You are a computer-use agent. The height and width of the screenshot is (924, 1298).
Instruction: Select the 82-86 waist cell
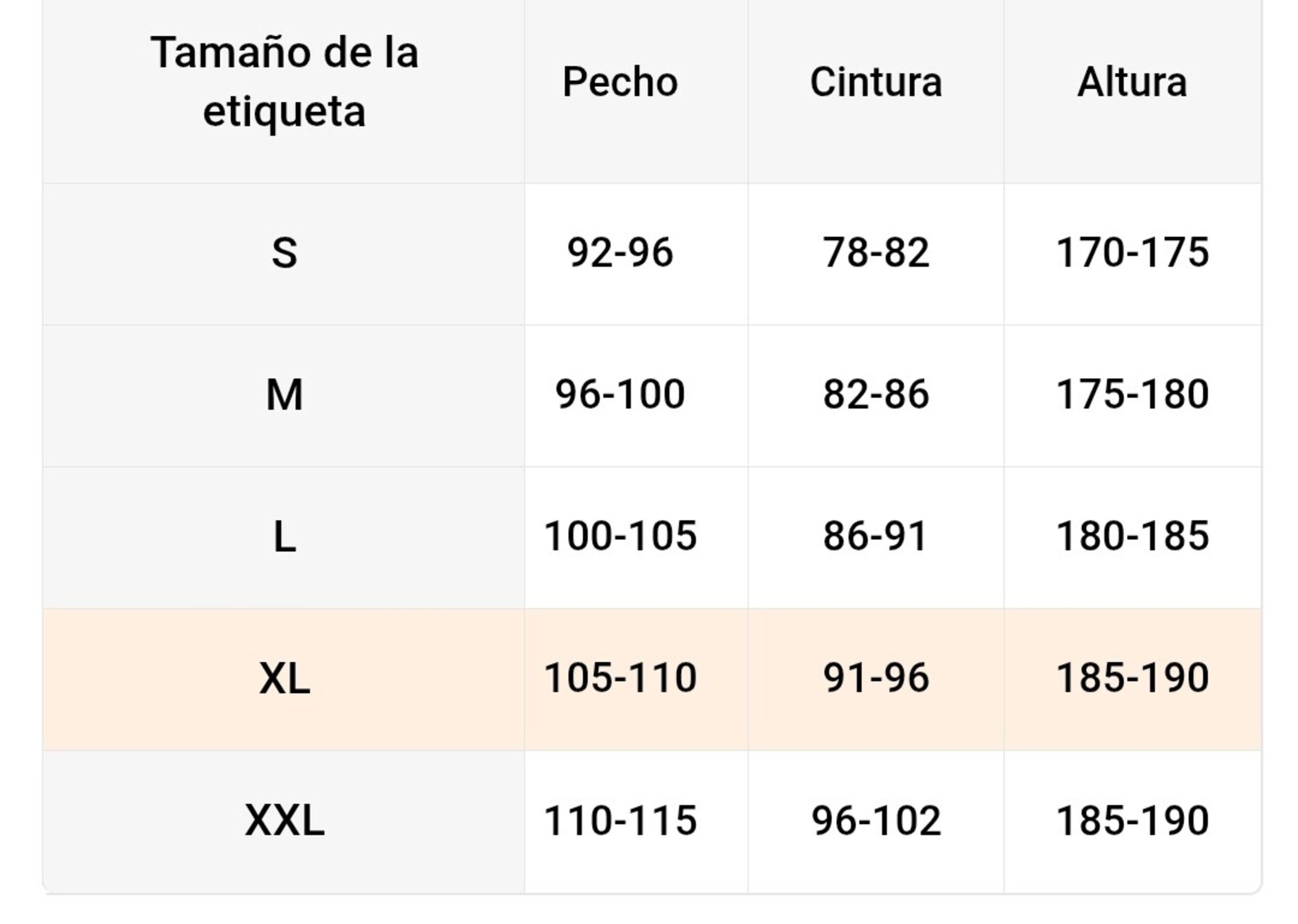pyautogui.click(x=876, y=394)
